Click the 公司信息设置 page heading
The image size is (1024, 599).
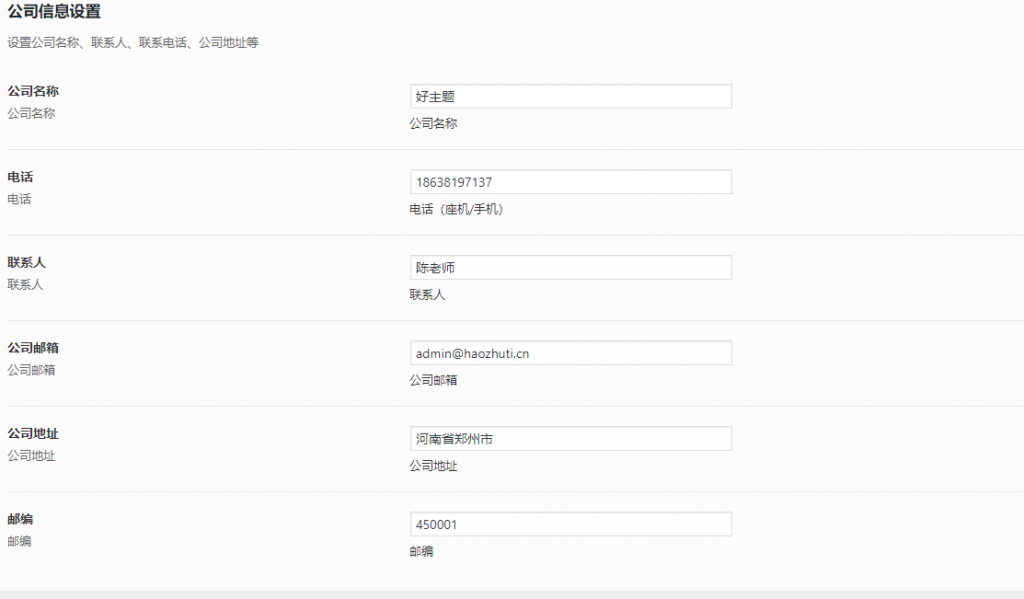coord(54,12)
